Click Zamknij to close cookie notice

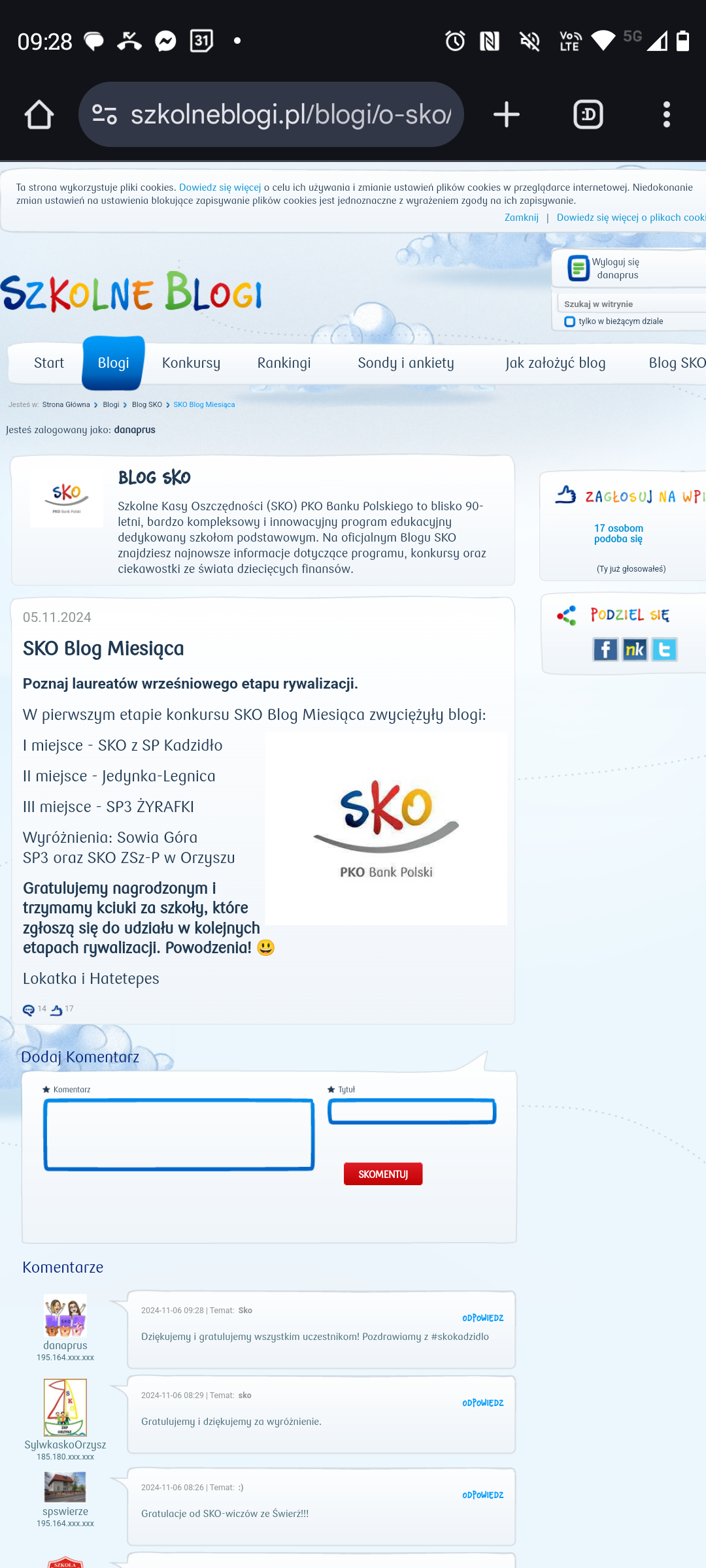(x=522, y=218)
